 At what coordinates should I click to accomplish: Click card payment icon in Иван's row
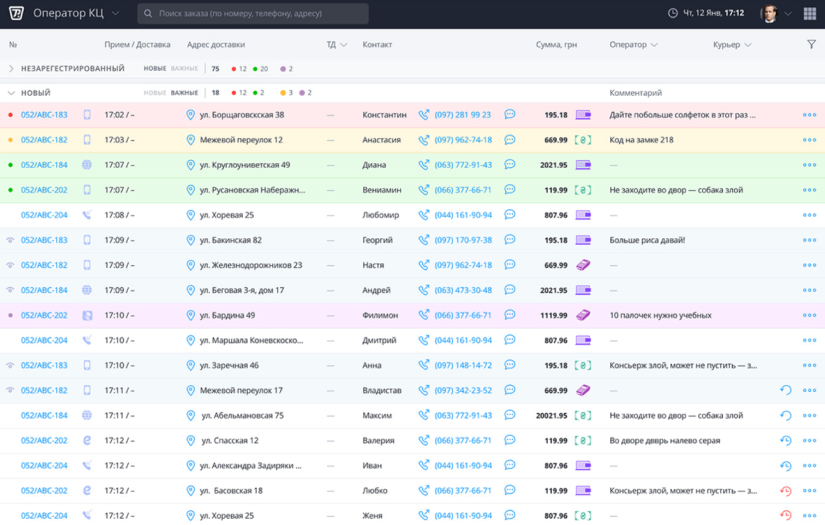click(x=583, y=466)
